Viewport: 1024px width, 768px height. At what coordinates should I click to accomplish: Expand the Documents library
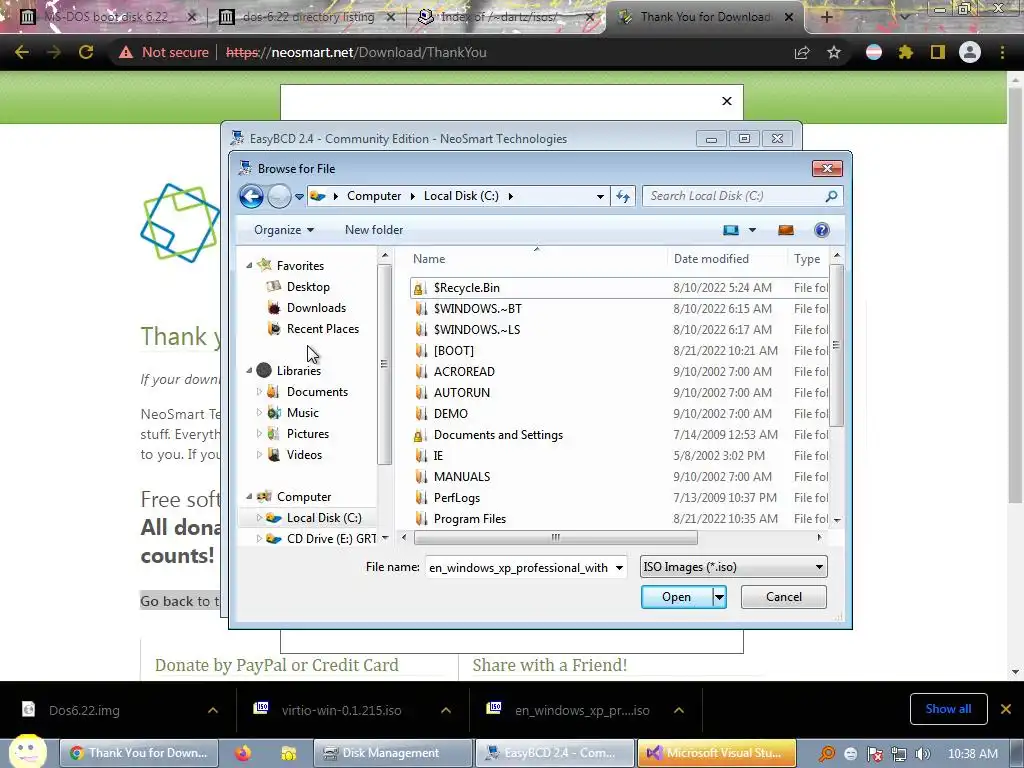[x=259, y=392]
